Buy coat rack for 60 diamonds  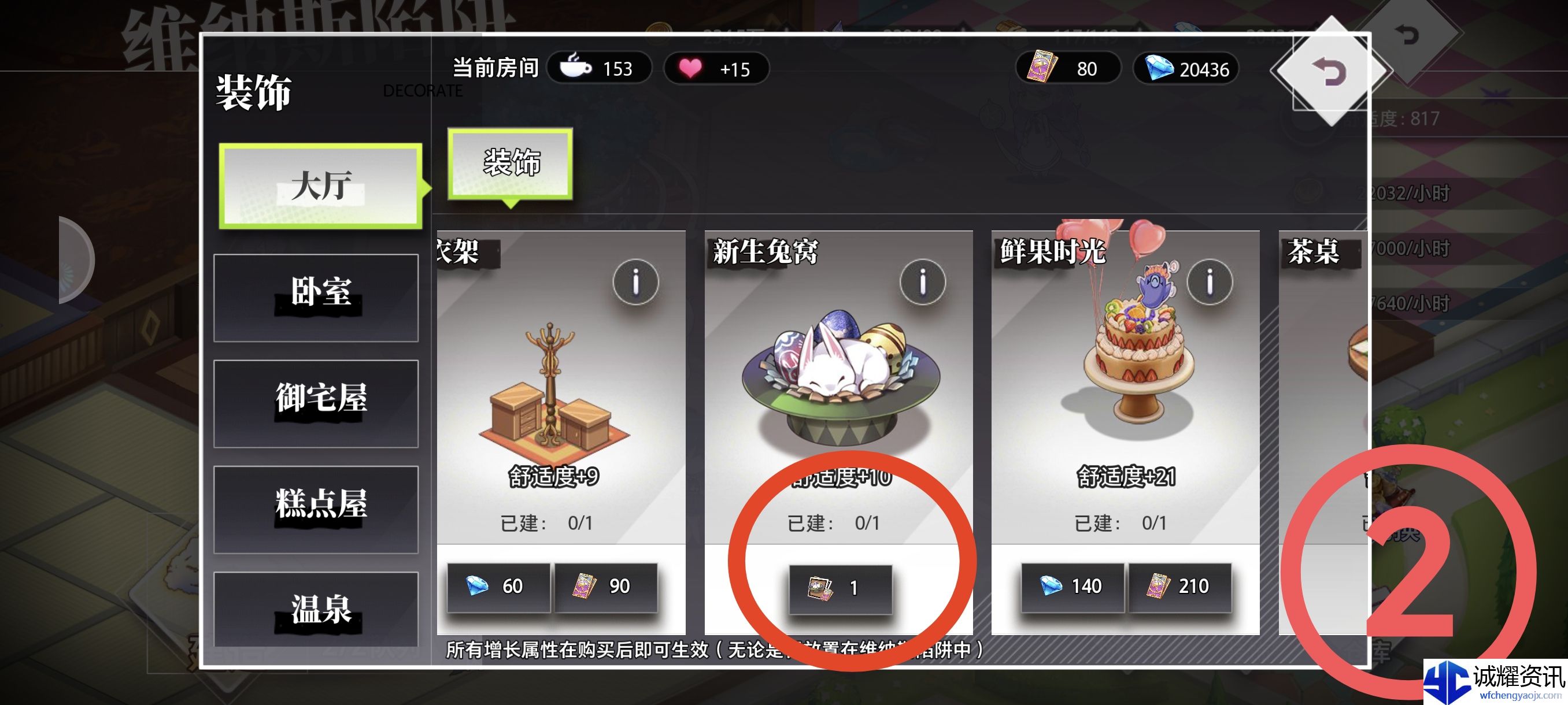(x=498, y=587)
